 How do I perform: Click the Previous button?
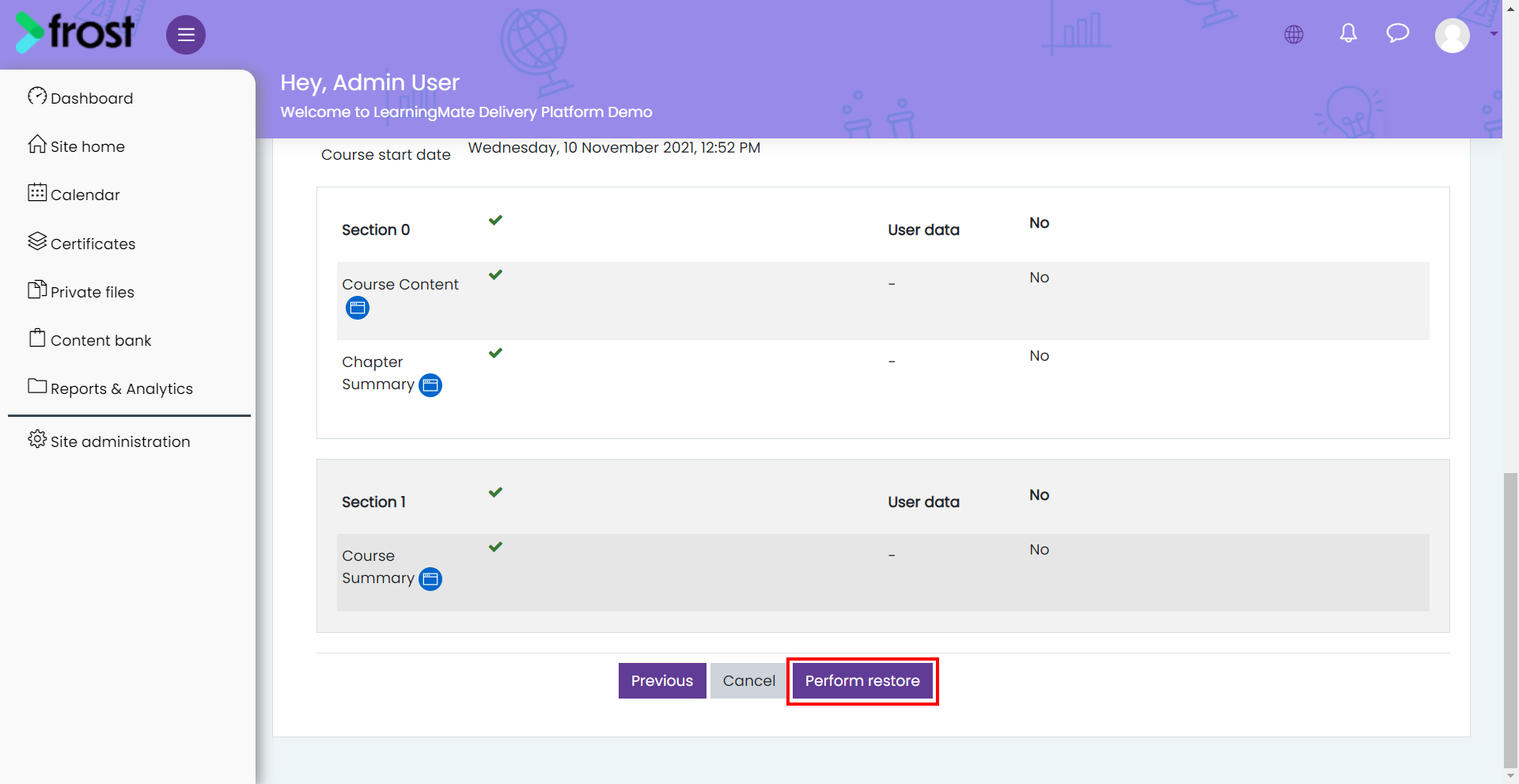[x=662, y=681]
